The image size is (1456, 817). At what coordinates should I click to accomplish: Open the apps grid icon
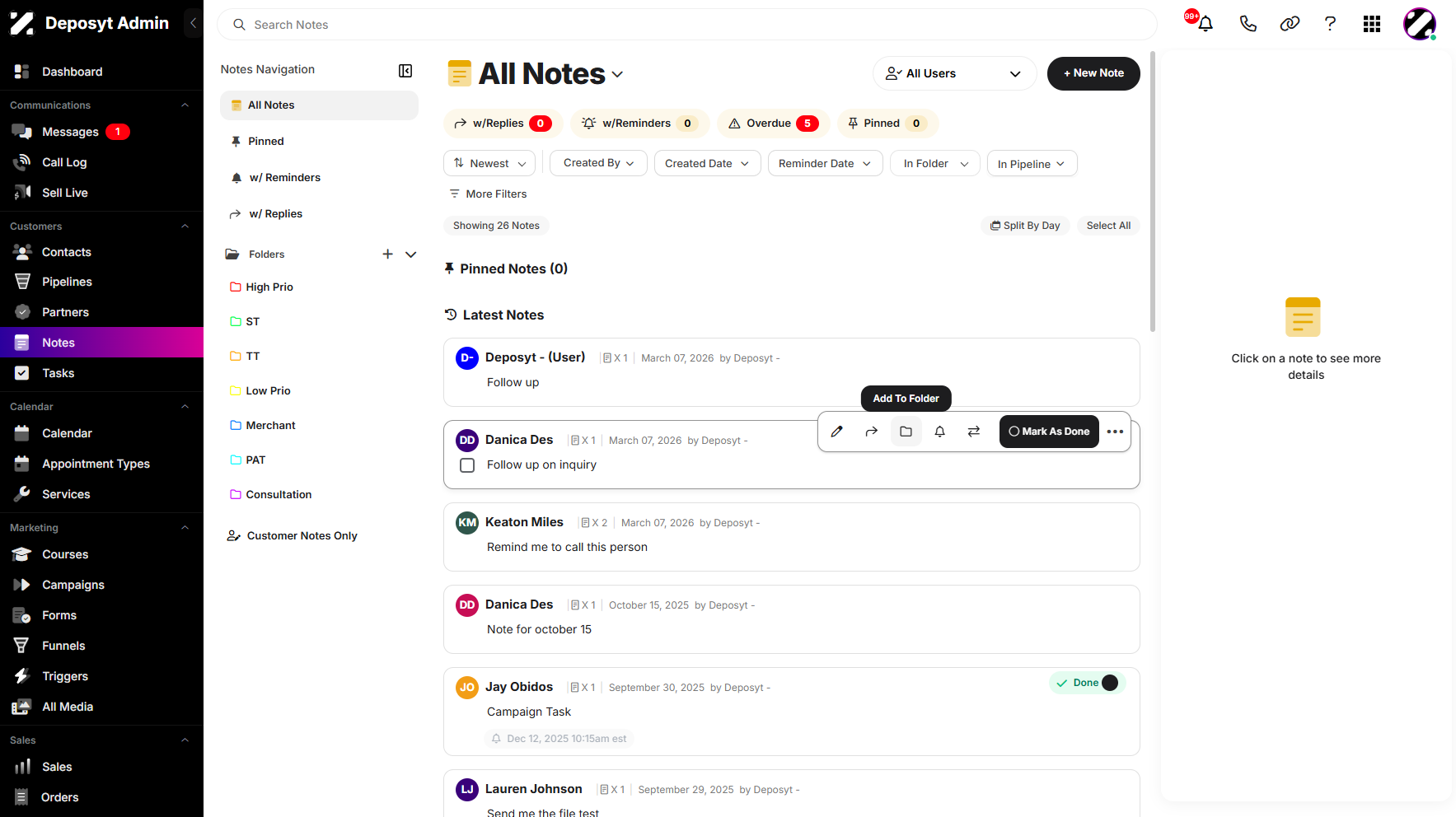[x=1372, y=24]
